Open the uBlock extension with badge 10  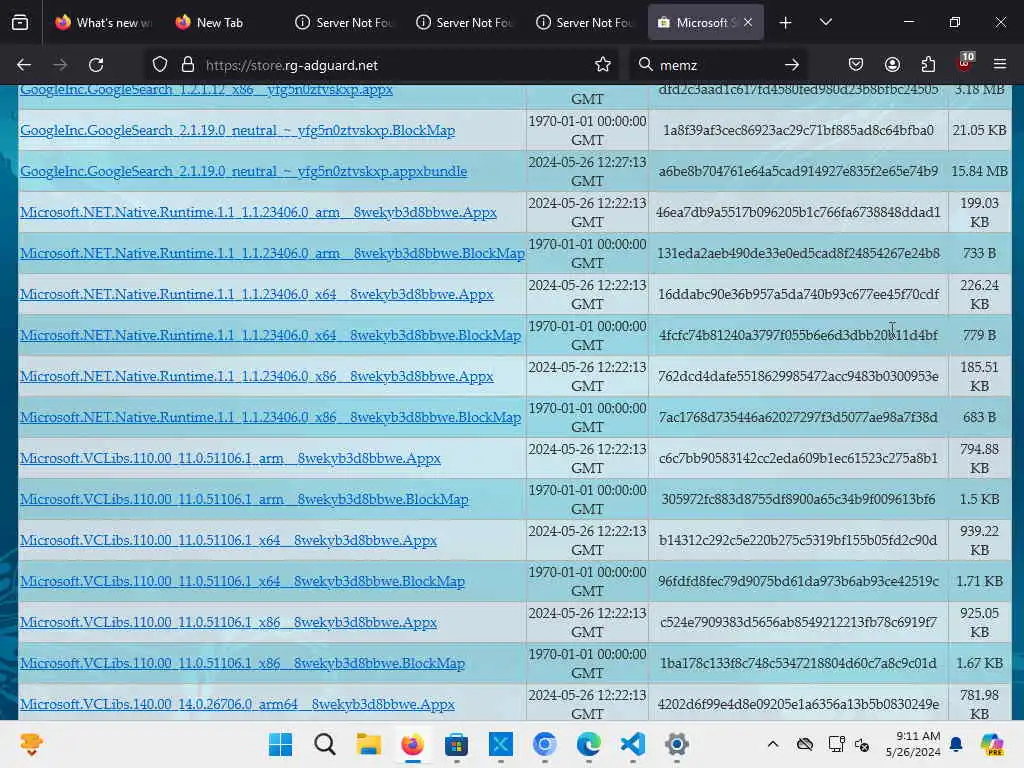(965, 63)
